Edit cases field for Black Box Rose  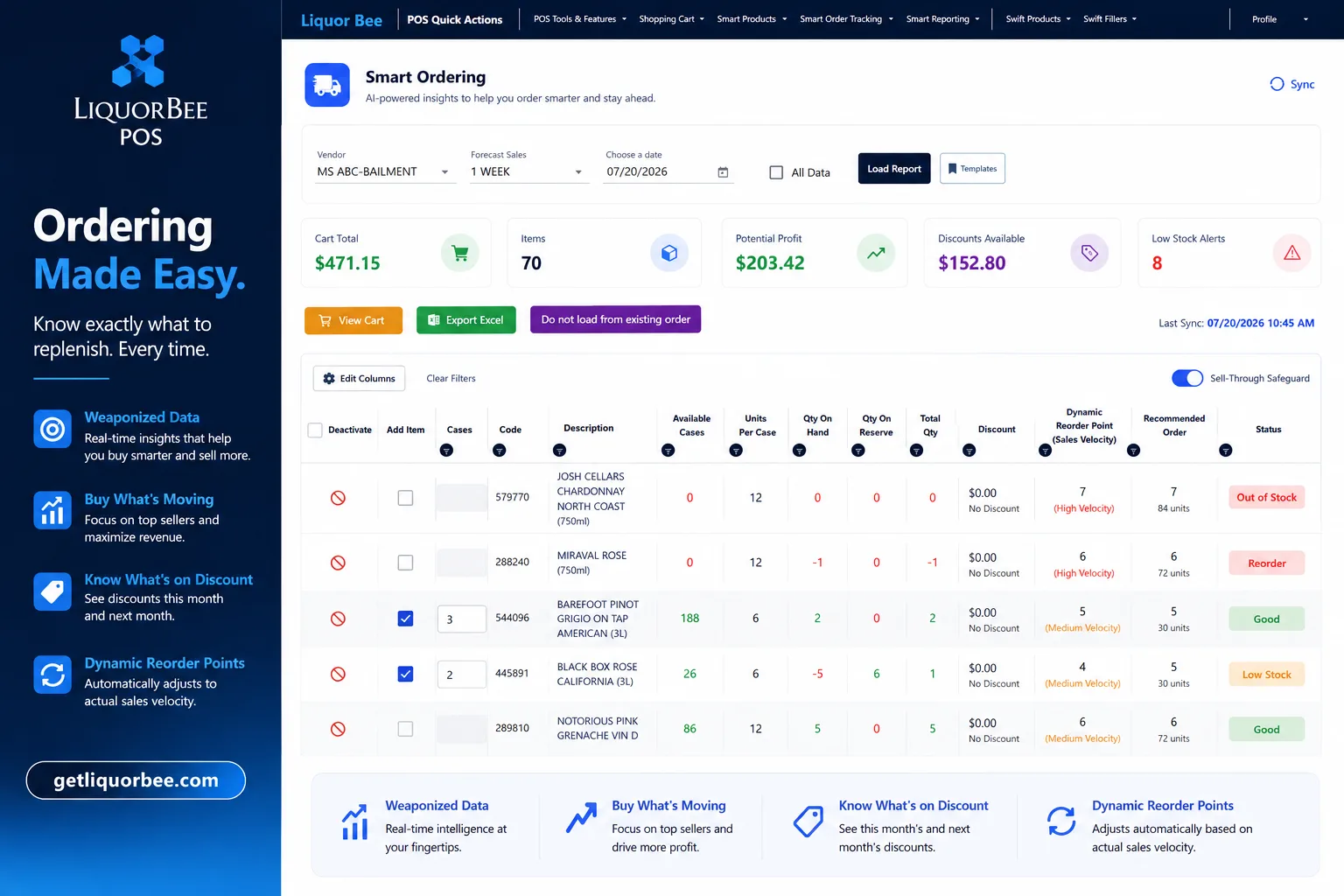(462, 674)
